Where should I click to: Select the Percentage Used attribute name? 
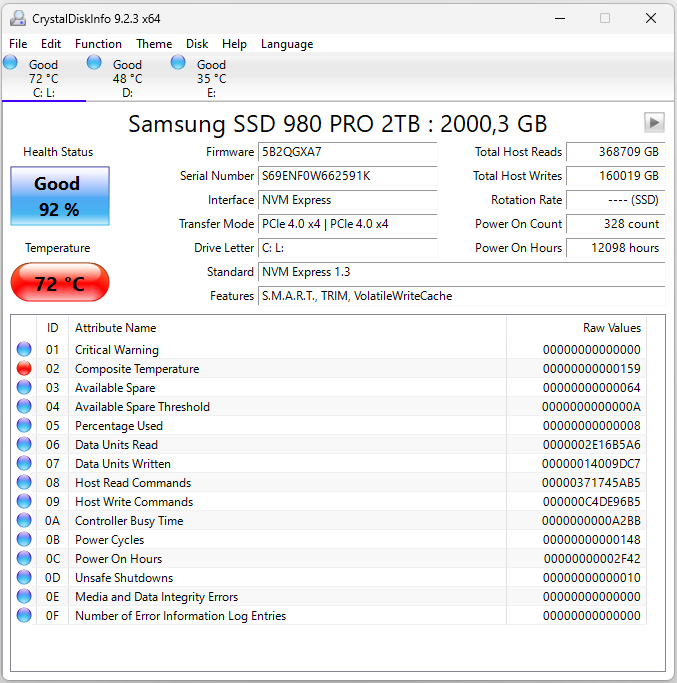(119, 426)
